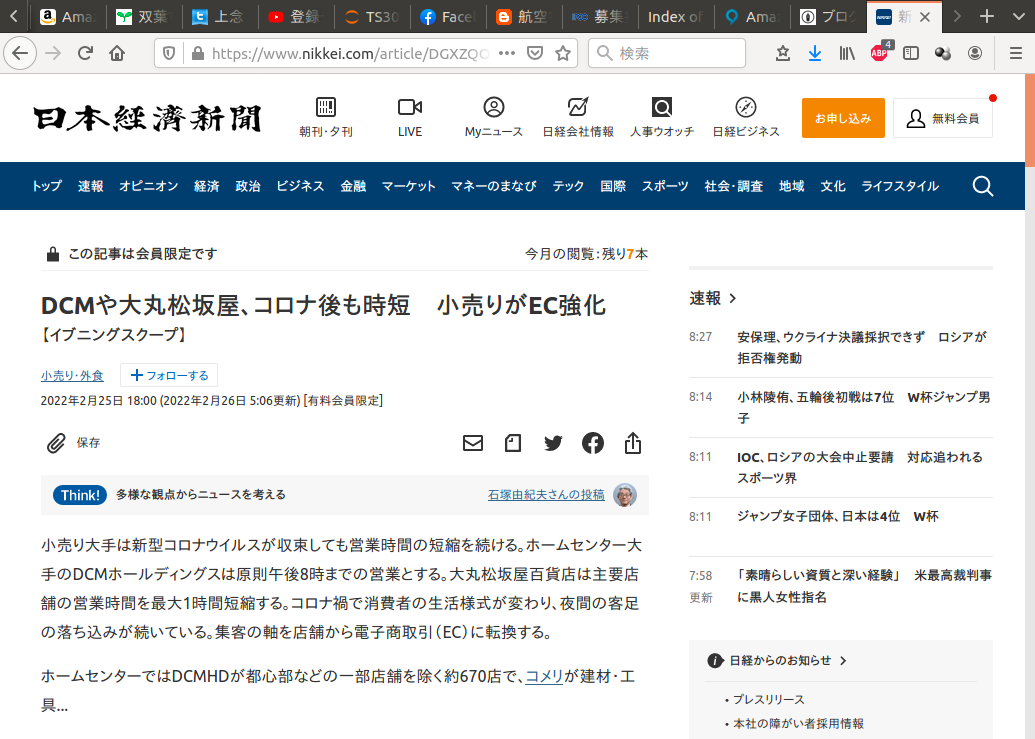Show tabs to the right with the scroll arrow
This screenshot has height=739, width=1035.
(x=956, y=16)
